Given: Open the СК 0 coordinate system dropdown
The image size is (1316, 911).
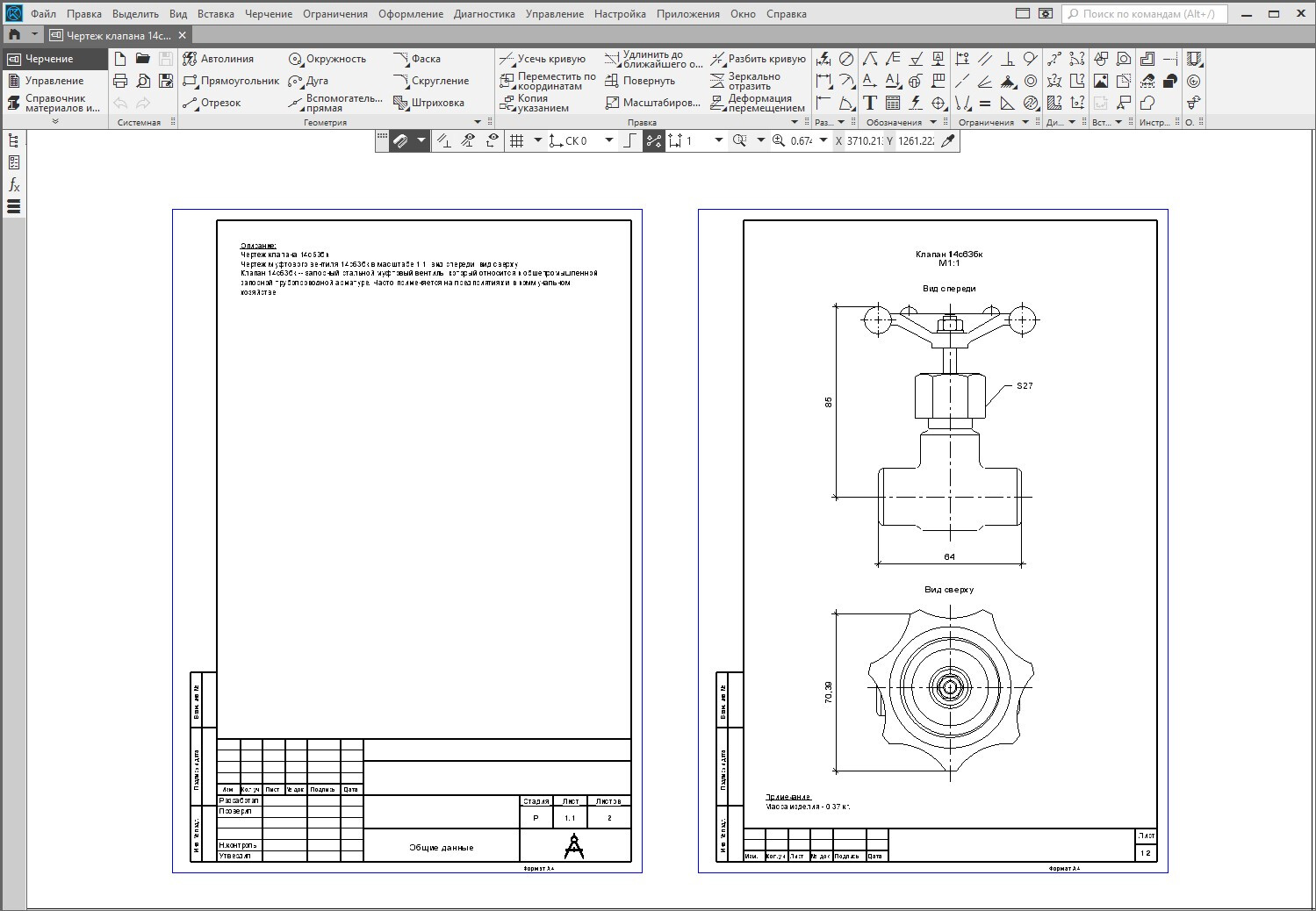Looking at the screenshot, I should 609,140.
